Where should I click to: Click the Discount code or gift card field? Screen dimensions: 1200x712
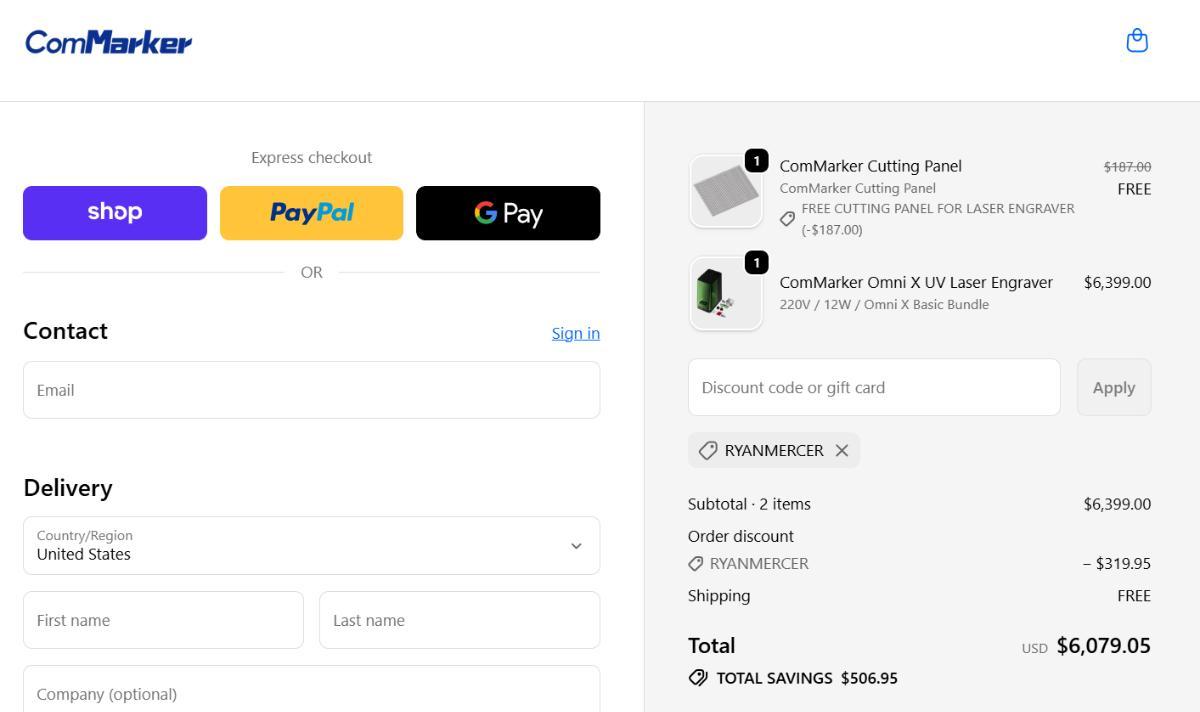[x=874, y=387]
